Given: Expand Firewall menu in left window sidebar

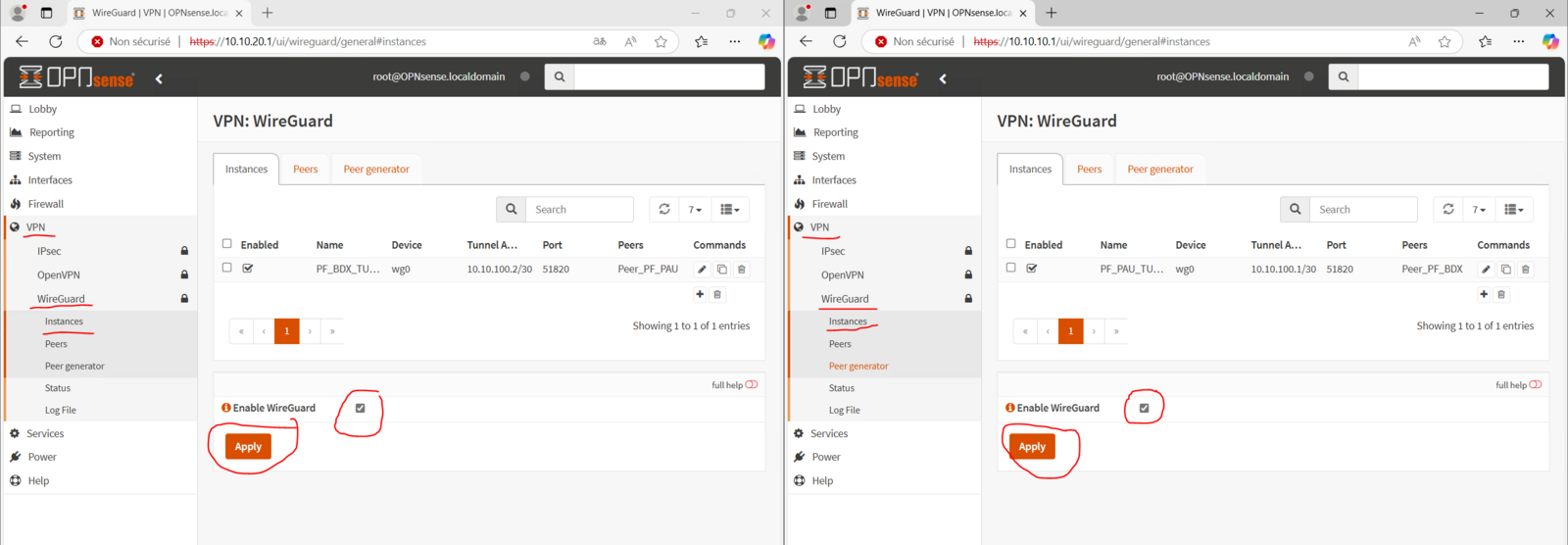Looking at the screenshot, I should point(46,204).
